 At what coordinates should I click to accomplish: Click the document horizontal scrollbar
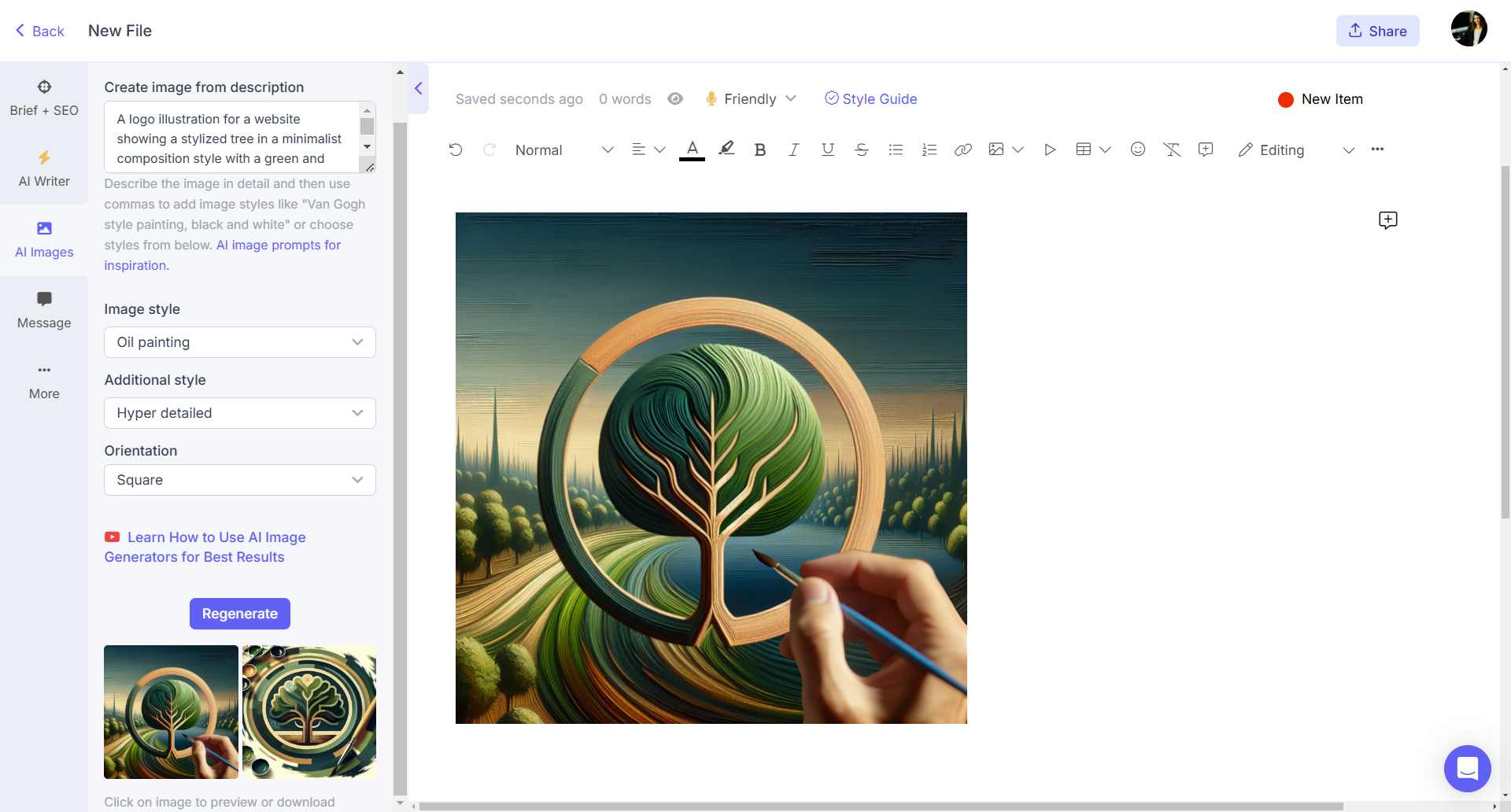click(x=881, y=806)
